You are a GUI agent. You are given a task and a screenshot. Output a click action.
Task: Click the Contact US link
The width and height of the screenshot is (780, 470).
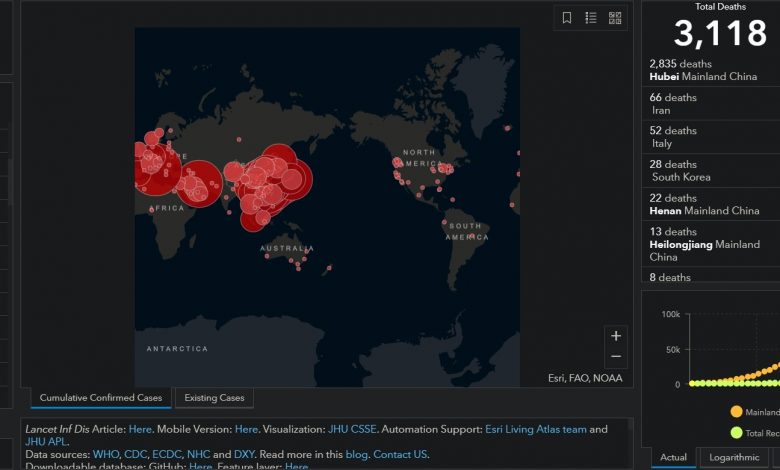click(x=400, y=454)
